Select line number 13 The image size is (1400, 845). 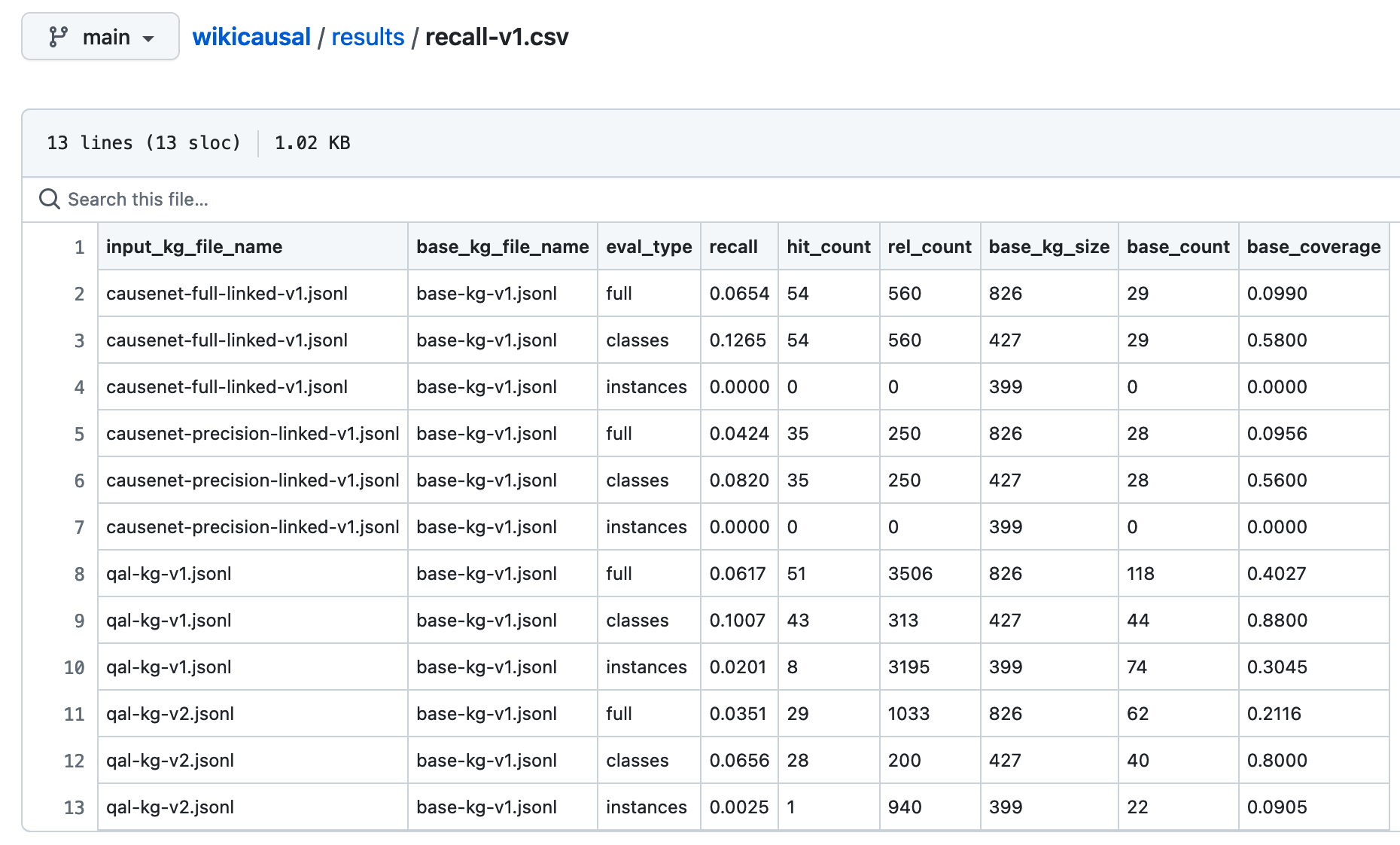[x=75, y=808]
